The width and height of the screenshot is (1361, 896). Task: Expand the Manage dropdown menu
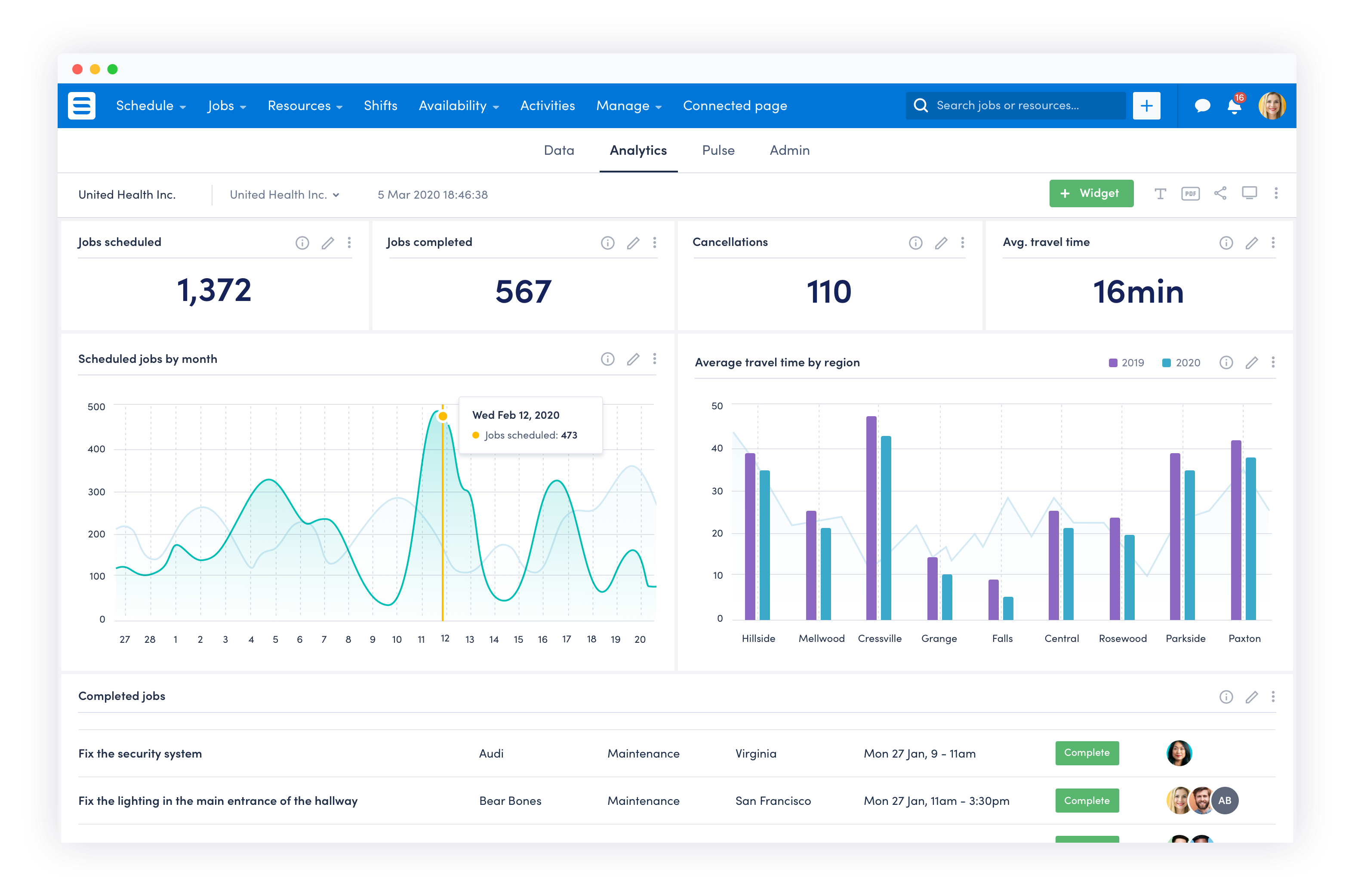click(628, 106)
